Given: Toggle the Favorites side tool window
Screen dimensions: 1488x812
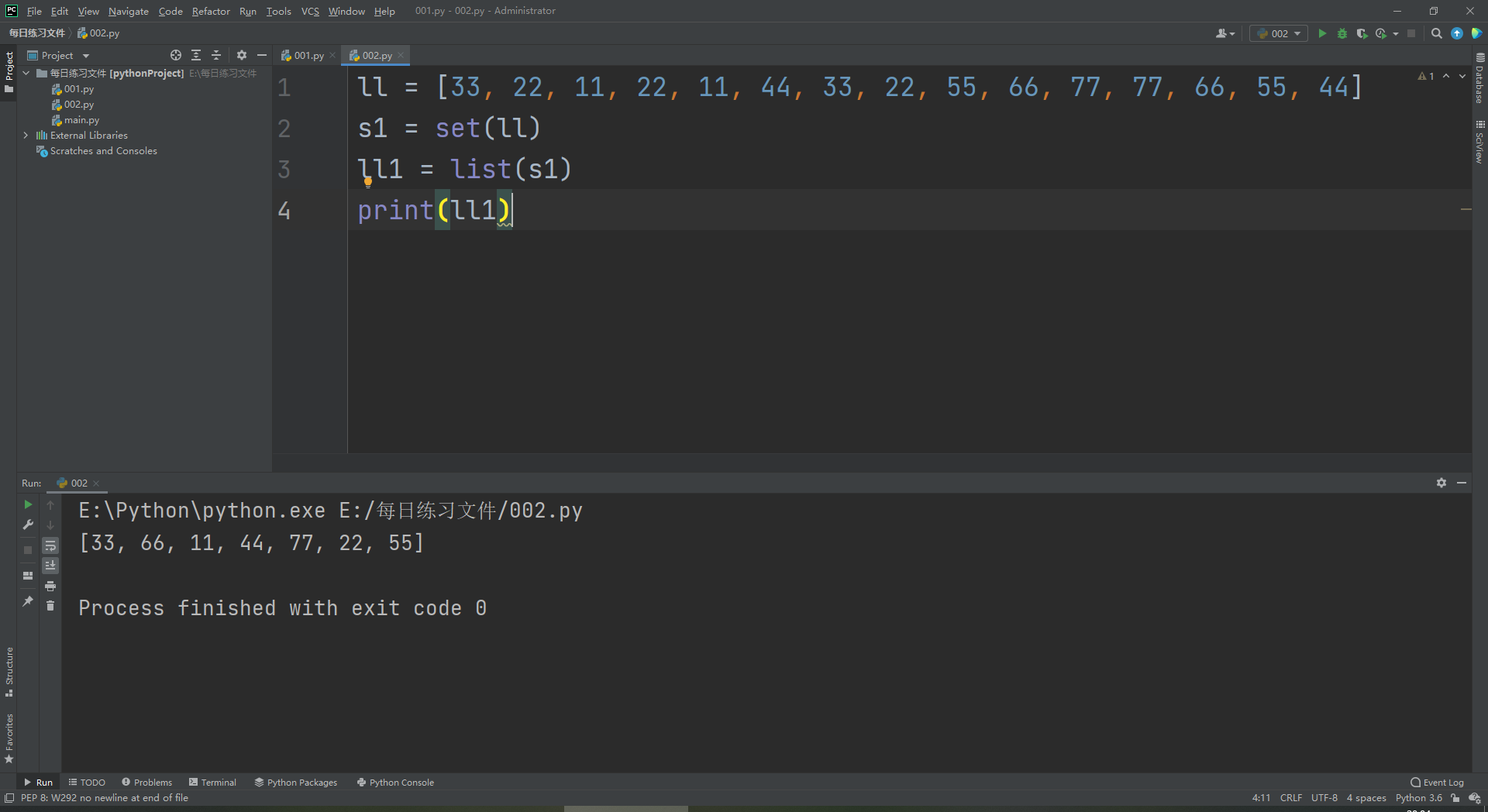Looking at the screenshot, I should (9, 738).
